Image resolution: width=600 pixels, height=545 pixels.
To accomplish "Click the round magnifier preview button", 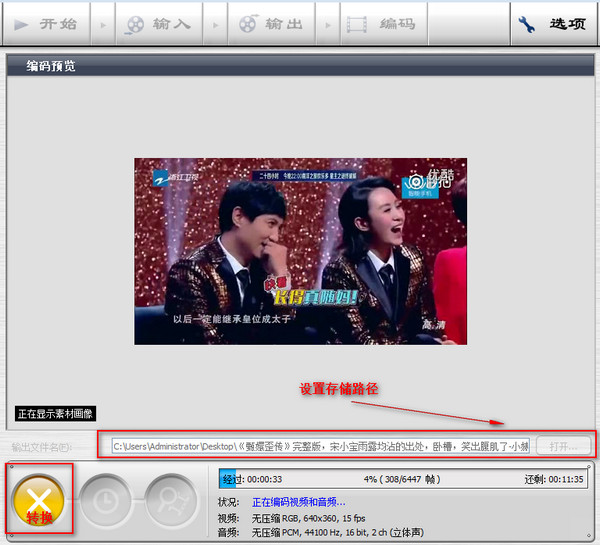I will (x=171, y=499).
